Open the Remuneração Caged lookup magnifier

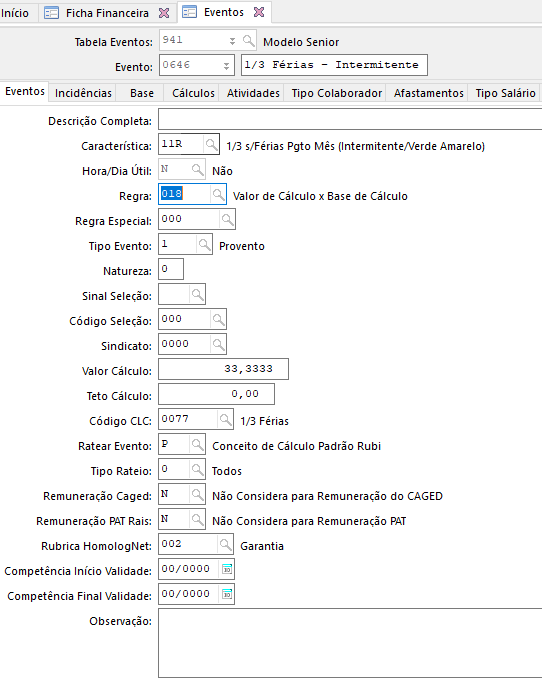point(197,494)
